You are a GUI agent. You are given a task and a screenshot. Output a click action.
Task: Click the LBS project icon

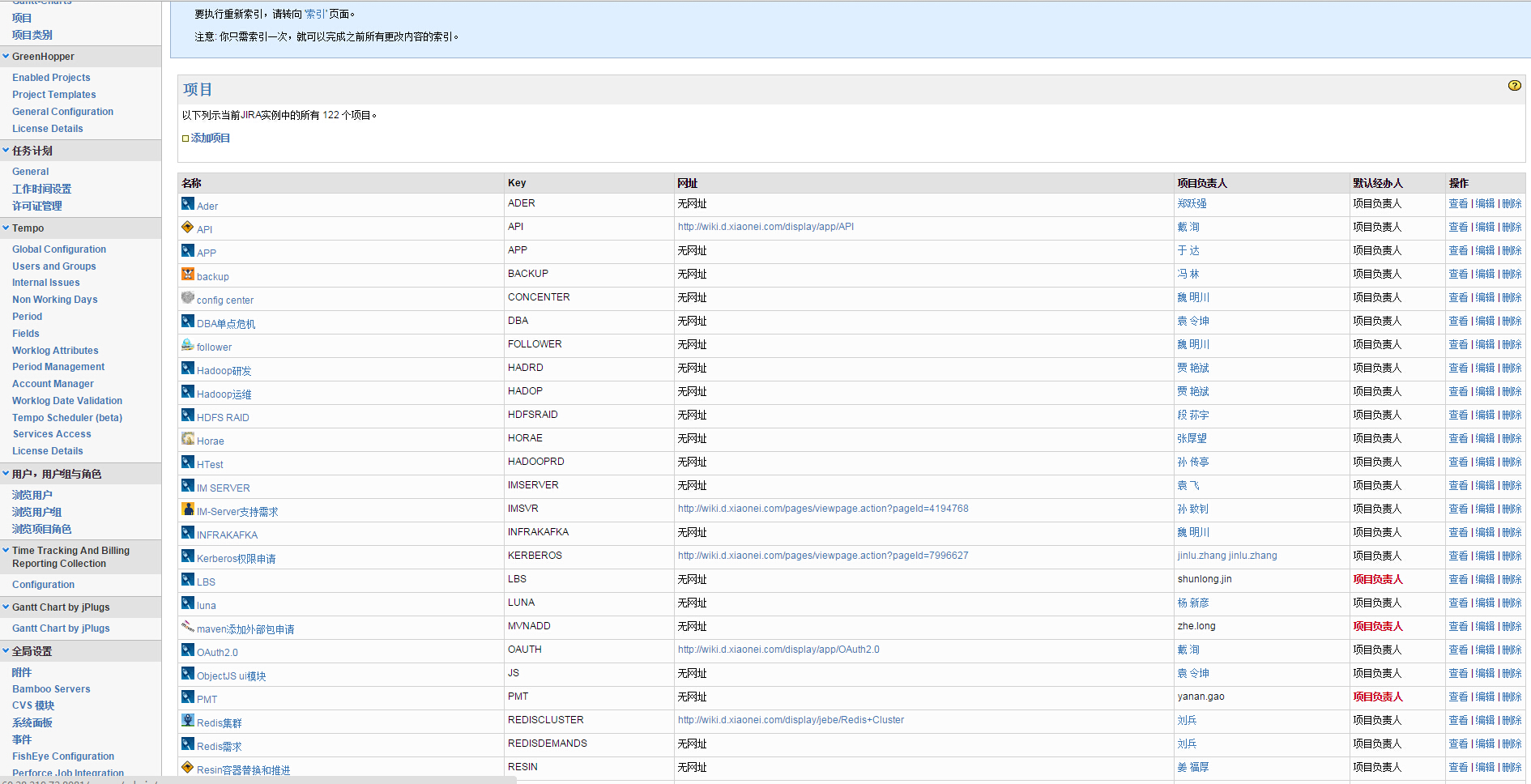click(188, 580)
